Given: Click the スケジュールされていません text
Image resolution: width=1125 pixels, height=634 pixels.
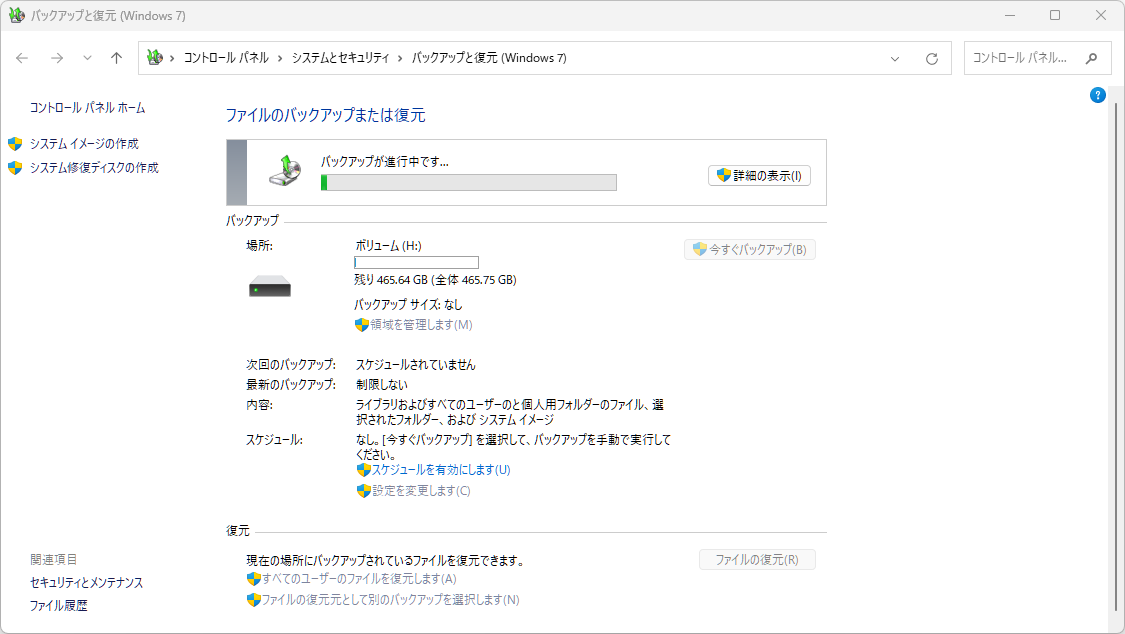Looking at the screenshot, I should (415, 364).
